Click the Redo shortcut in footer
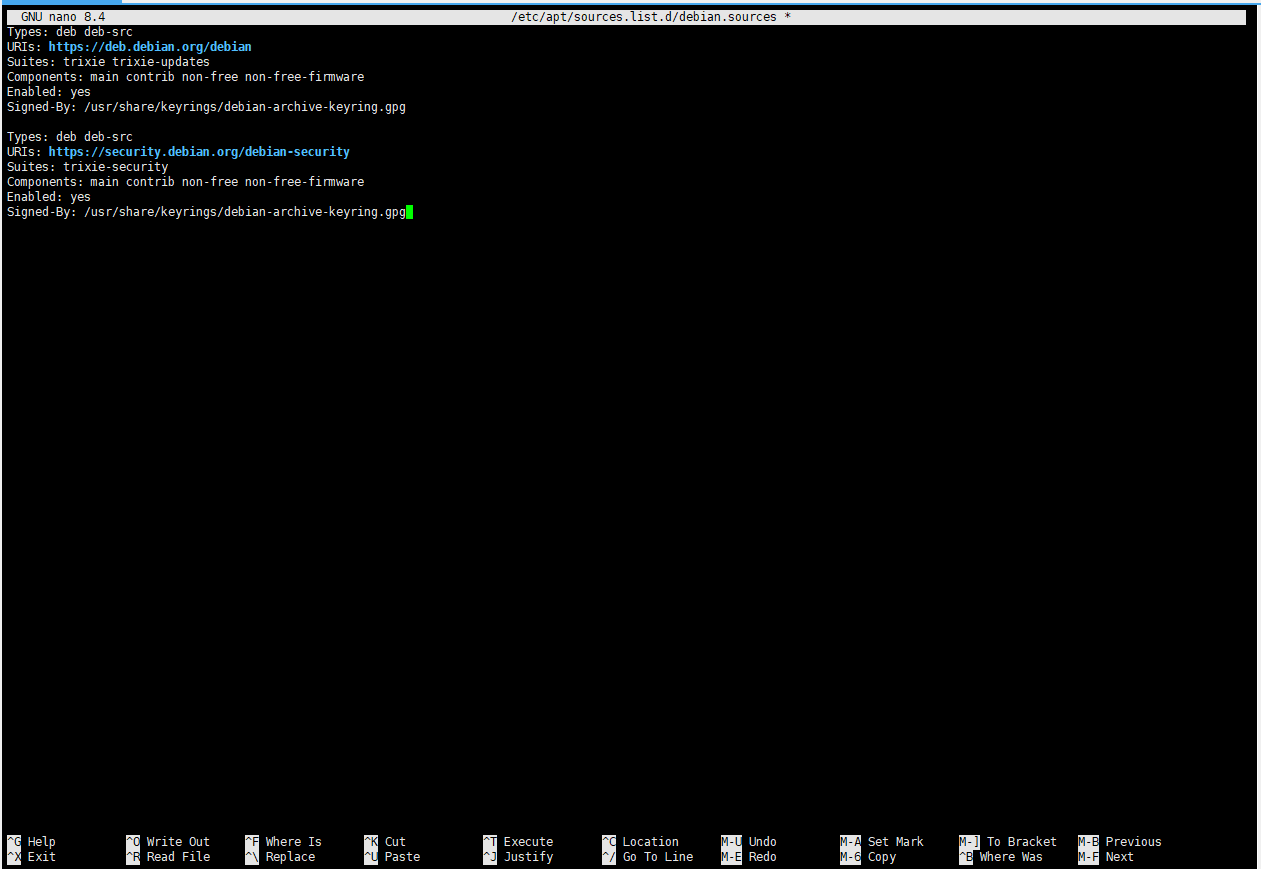Screen dimensions: 1261x869 [762, 857]
